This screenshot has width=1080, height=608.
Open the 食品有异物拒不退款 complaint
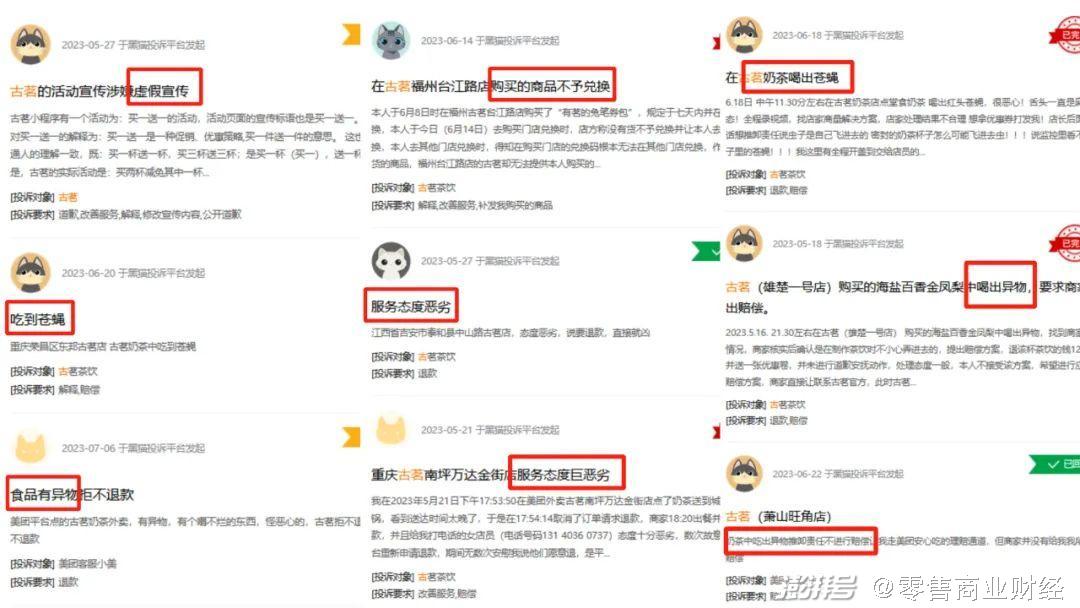point(72,494)
